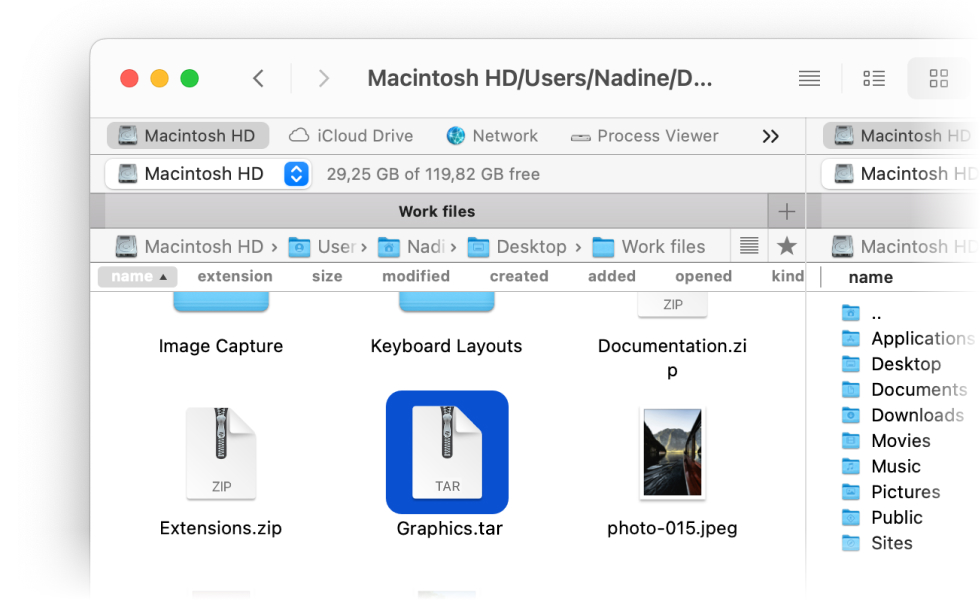Click the favorites star icon
The height and width of the screenshot is (600, 980).
point(787,246)
